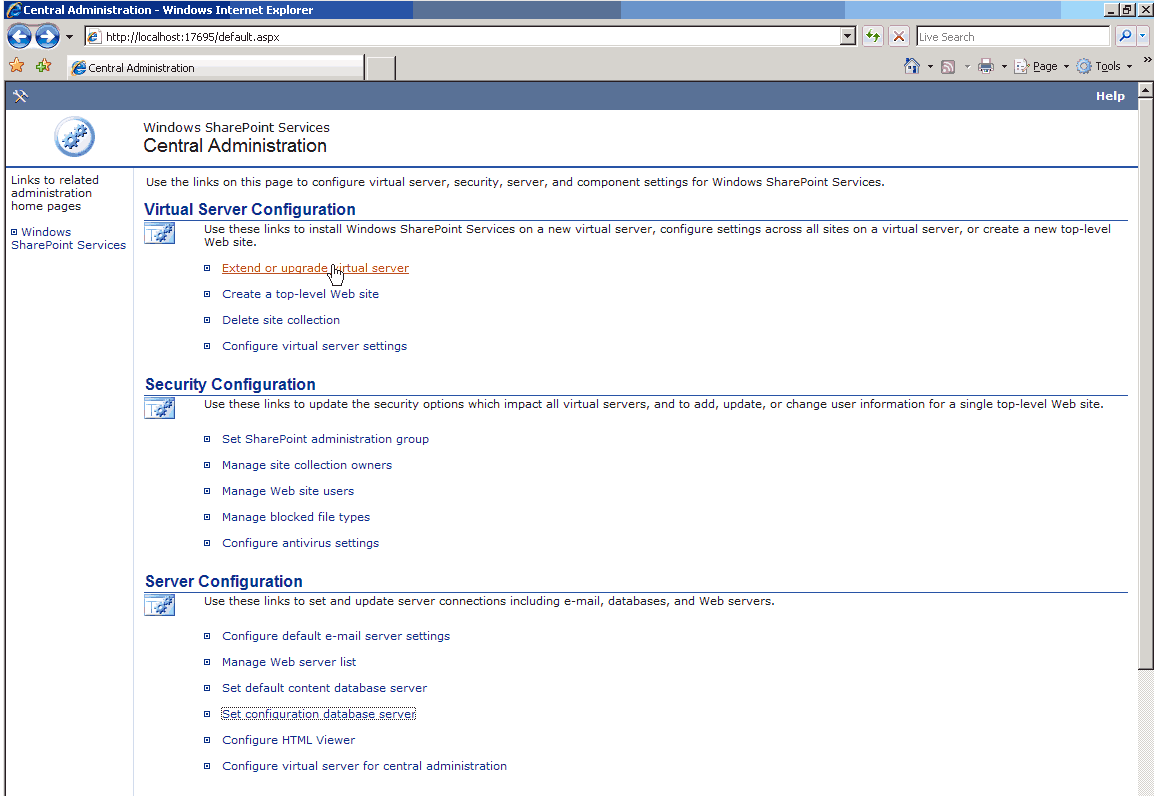The image size is (1154, 796).
Task: Open Manage blocked file types link
Action: [296, 517]
